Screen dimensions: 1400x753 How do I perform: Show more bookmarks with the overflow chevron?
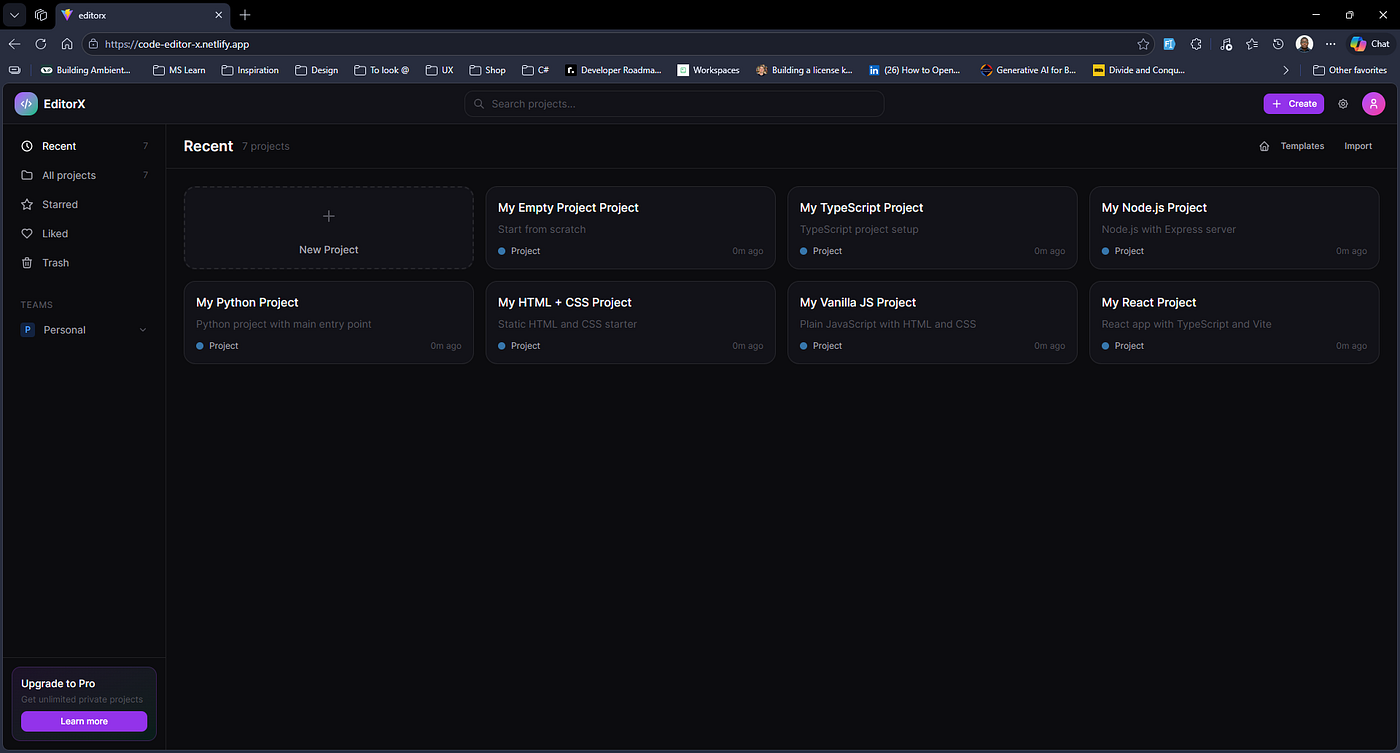point(1286,70)
